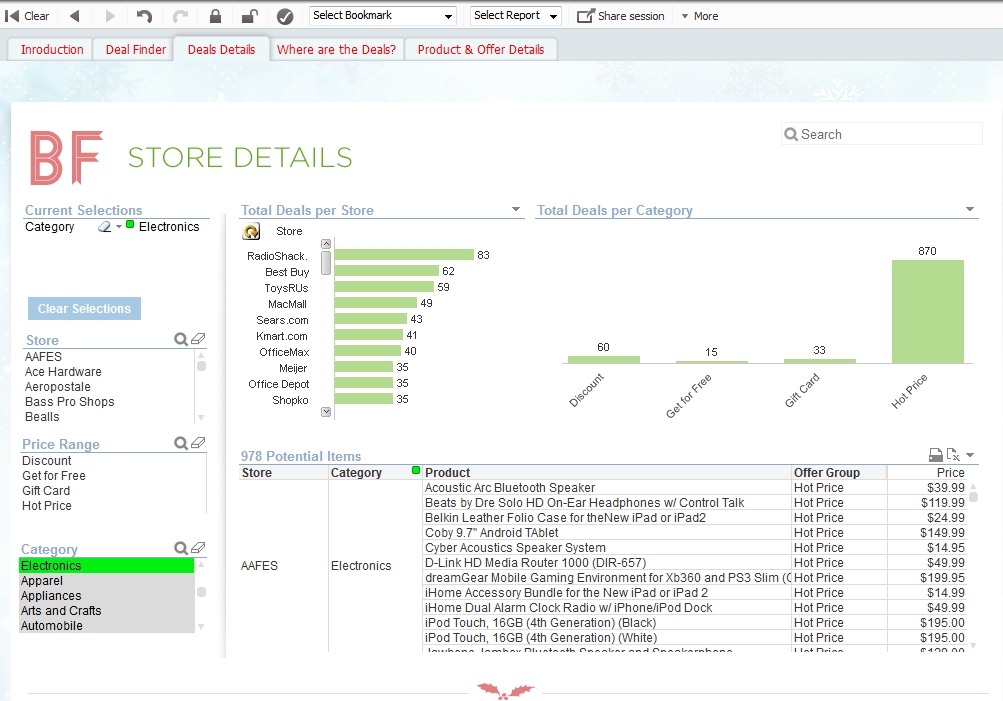This screenshot has height=701, width=1003.
Task: Click the Discount bar showing 60
Action: point(603,359)
